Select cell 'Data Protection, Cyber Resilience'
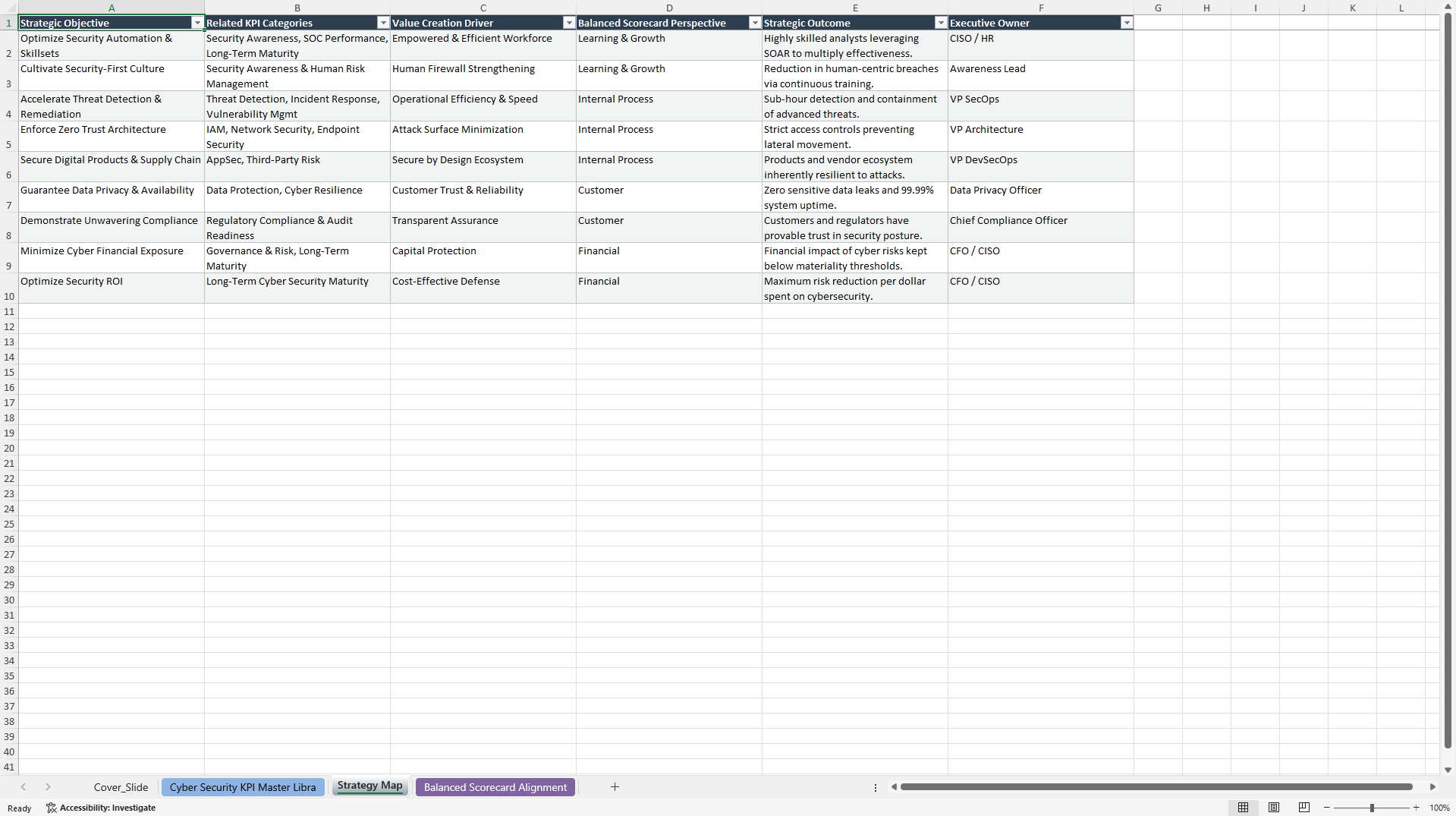 [x=297, y=197]
